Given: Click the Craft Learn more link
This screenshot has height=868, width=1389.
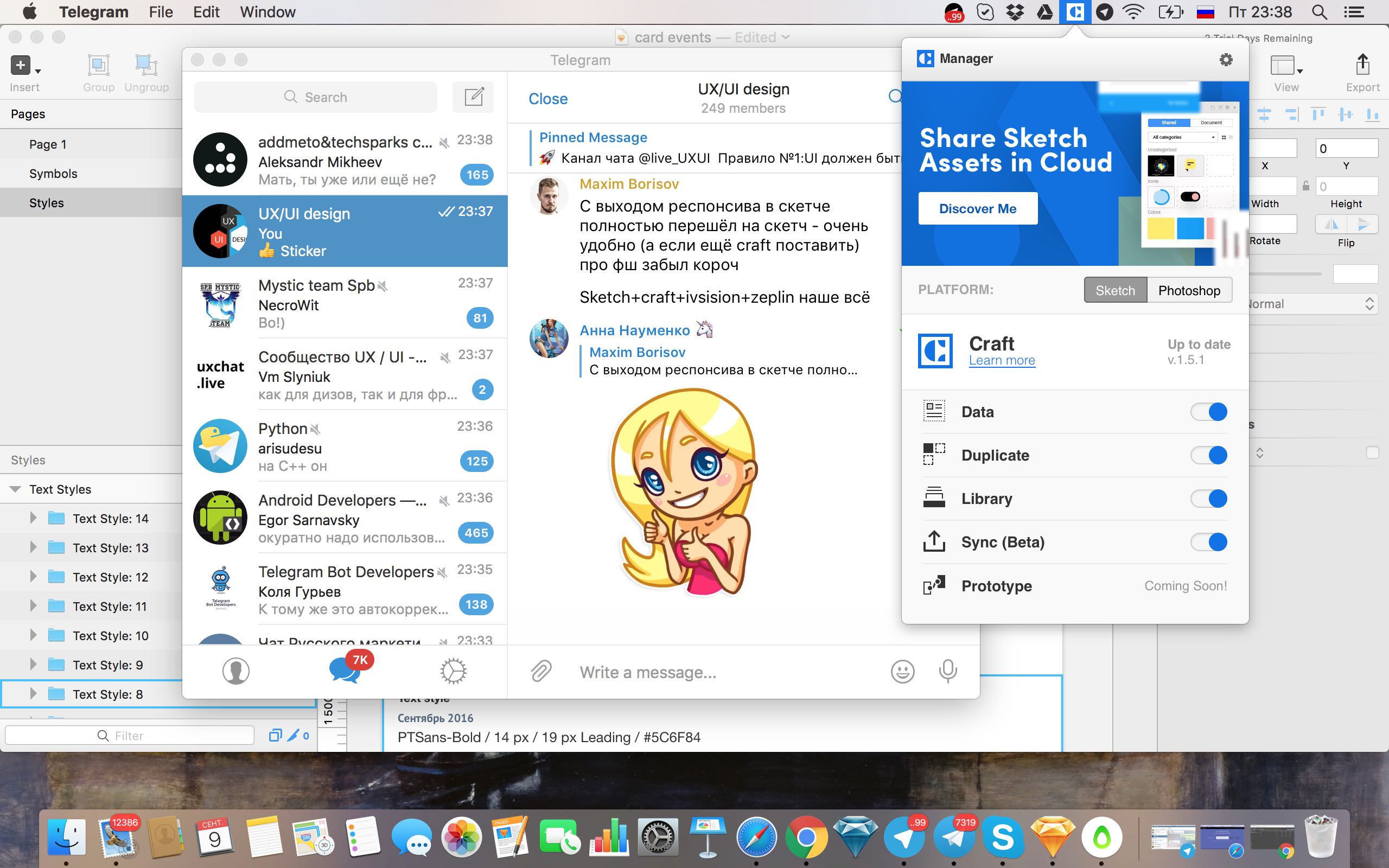Looking at the screenshot, I should tap(1002, 361).
